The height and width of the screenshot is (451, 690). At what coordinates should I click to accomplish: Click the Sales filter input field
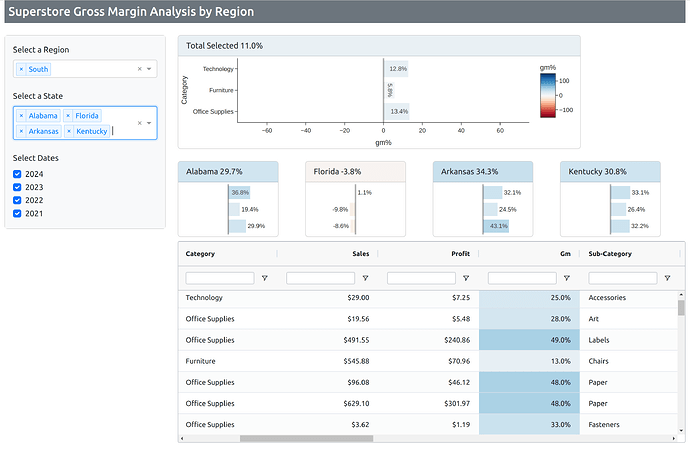click(320, 278)
